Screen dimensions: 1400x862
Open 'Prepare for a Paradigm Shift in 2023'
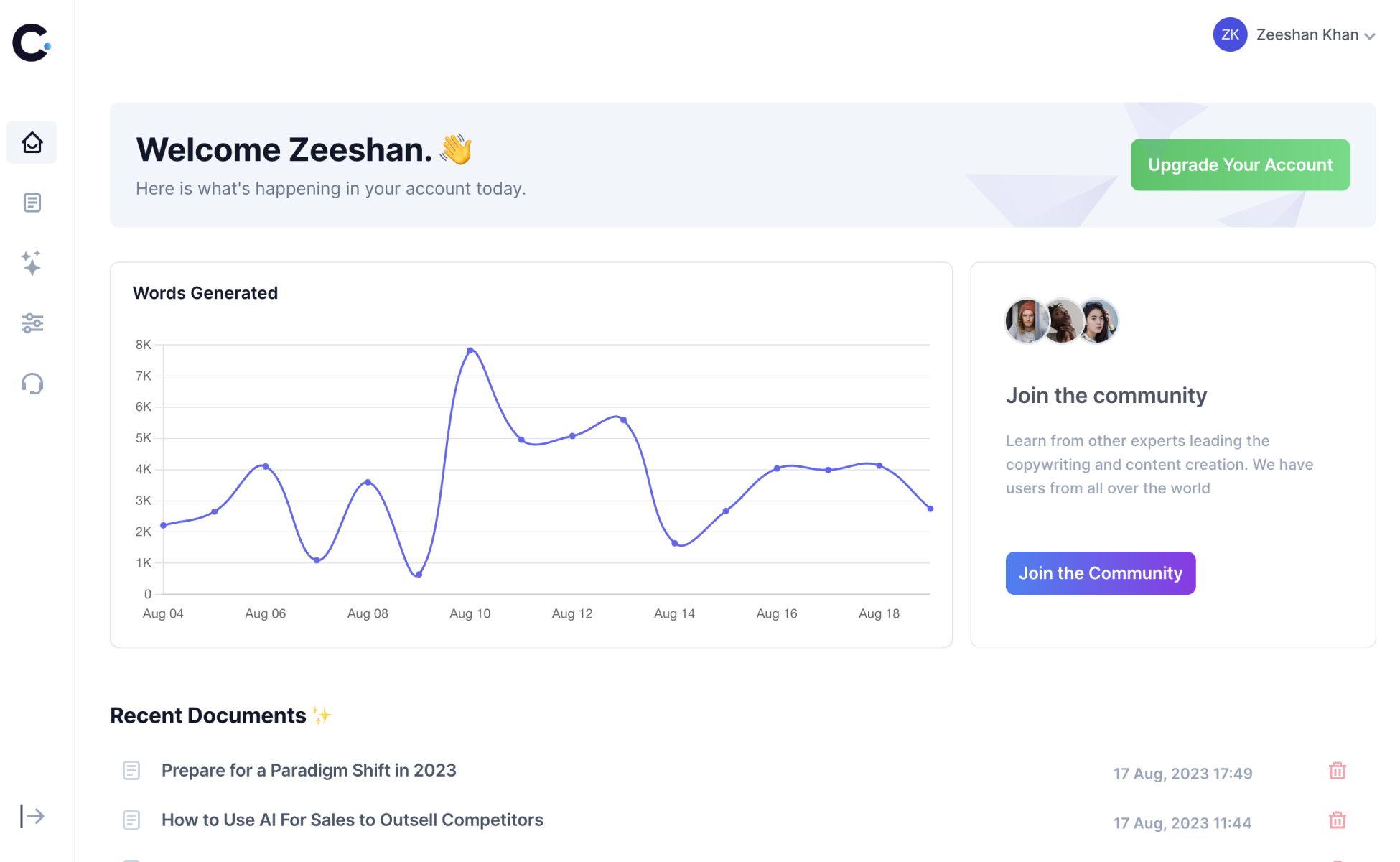click(x=309, y=770)
